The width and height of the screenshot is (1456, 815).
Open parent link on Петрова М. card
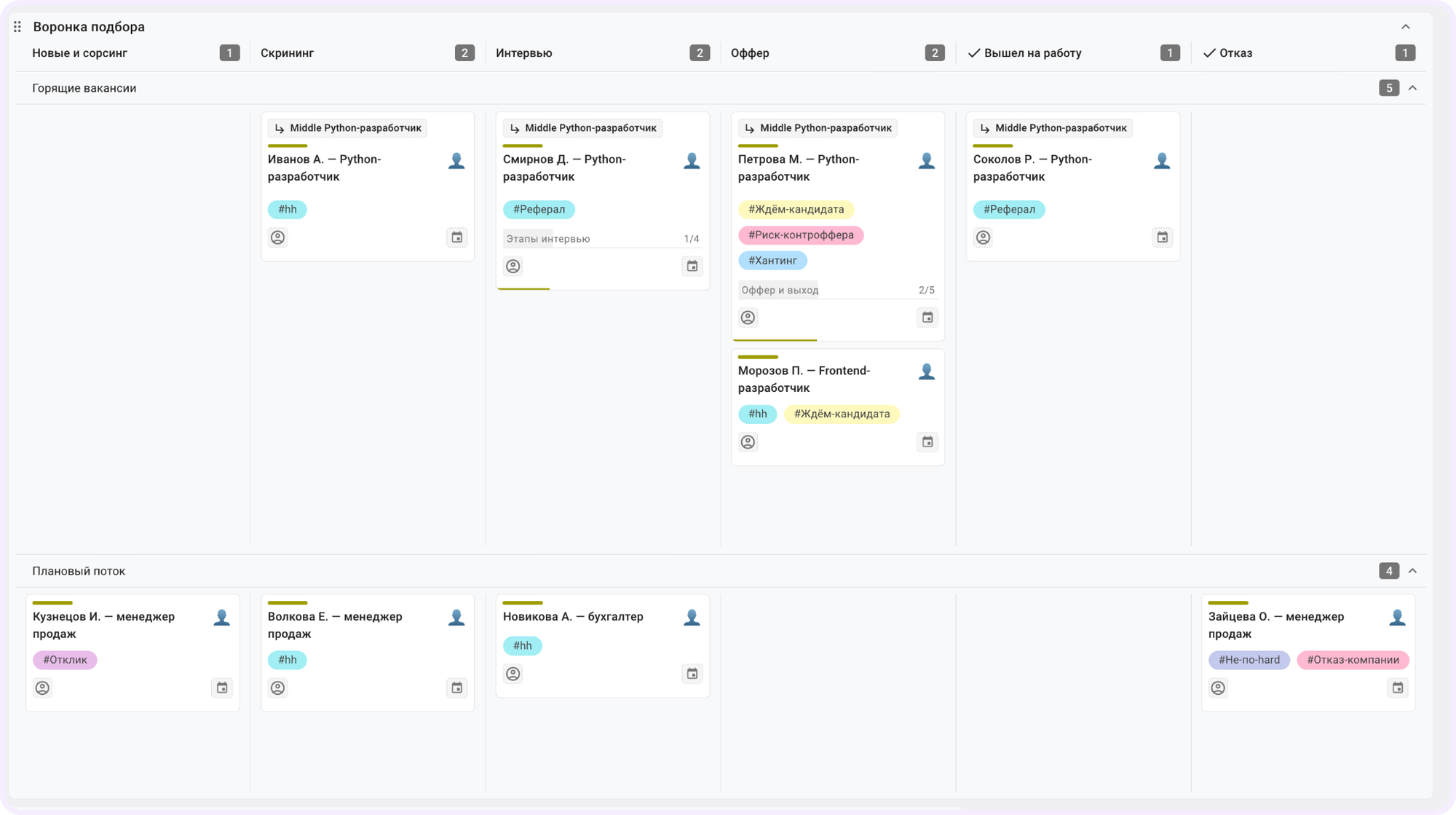818,128
